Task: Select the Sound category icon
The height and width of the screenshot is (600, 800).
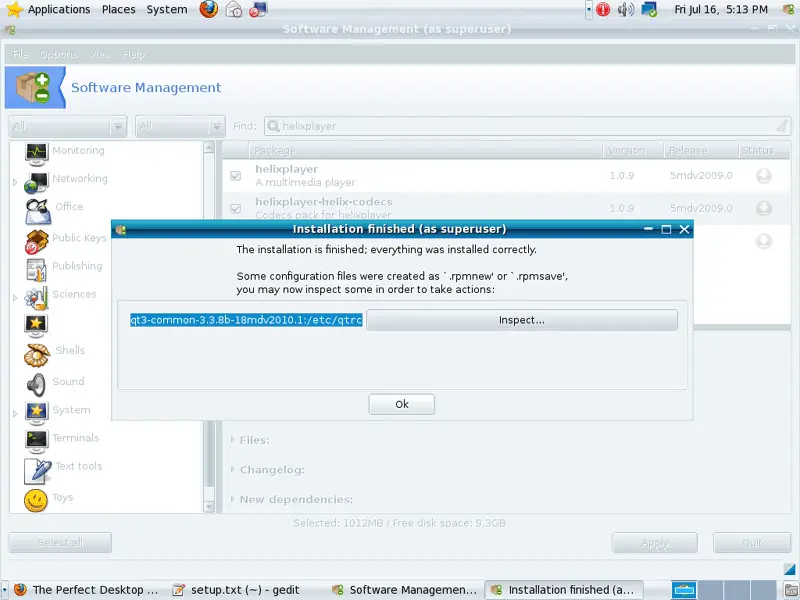Action: [x=36, y=384]
